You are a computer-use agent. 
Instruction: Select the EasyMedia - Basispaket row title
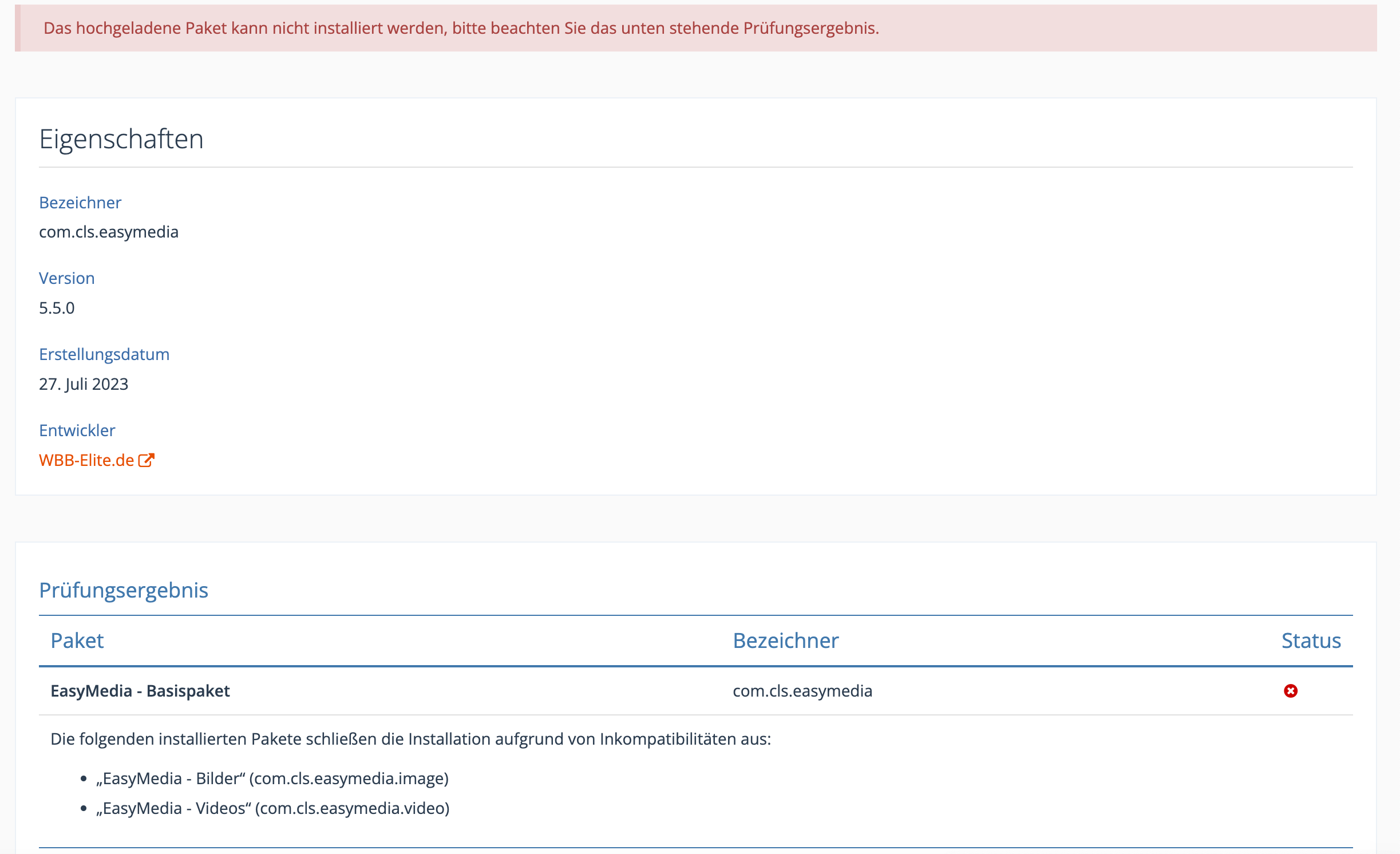(140, 691)
